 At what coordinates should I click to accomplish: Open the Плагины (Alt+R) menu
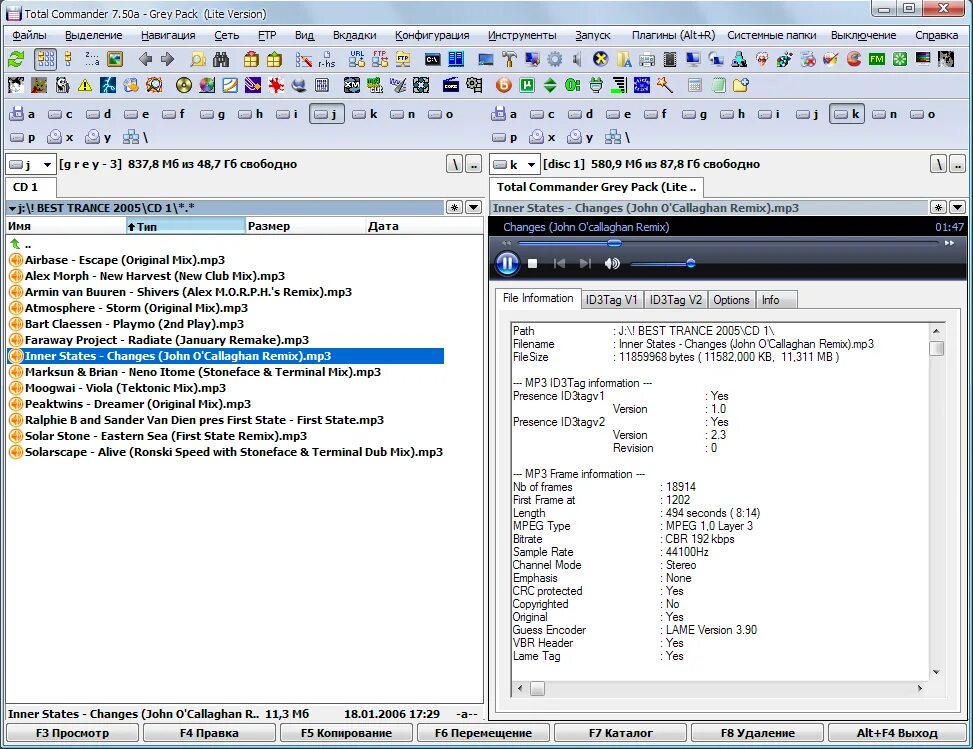tap(673, 35)
